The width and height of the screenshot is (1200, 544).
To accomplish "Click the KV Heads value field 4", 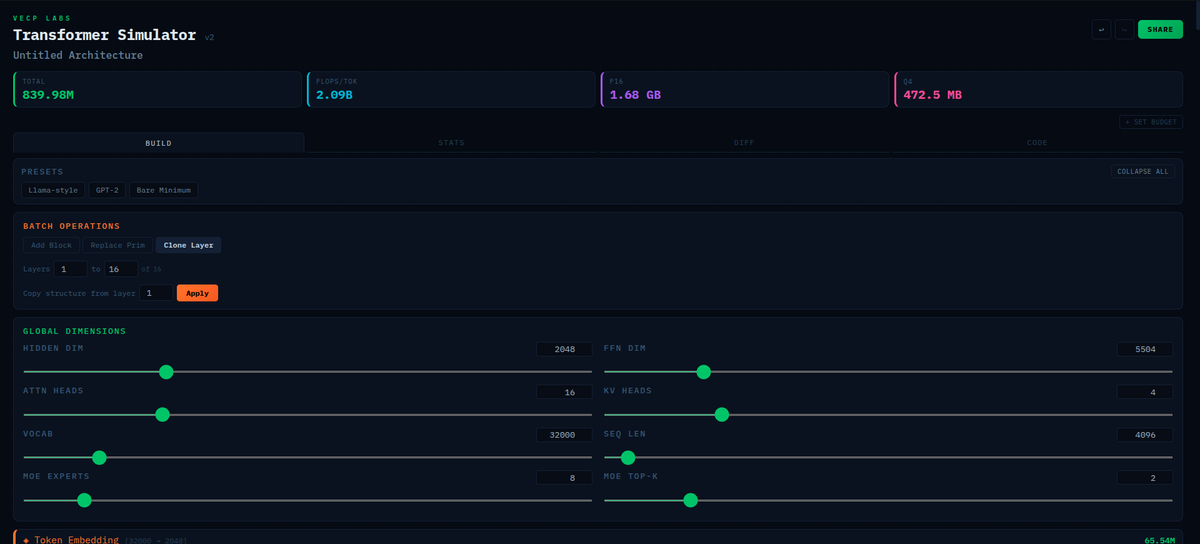I will tap(1145, 392).
